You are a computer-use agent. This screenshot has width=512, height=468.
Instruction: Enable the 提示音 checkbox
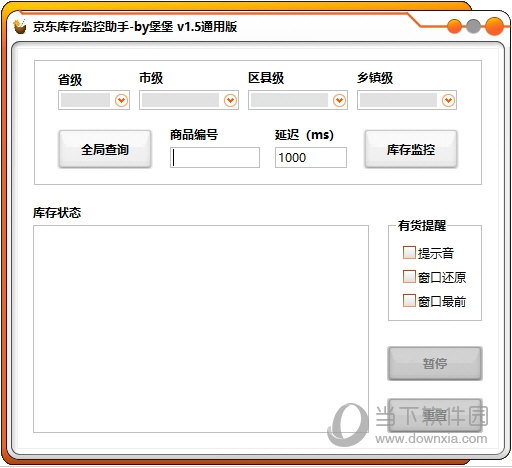click(409, 253)
